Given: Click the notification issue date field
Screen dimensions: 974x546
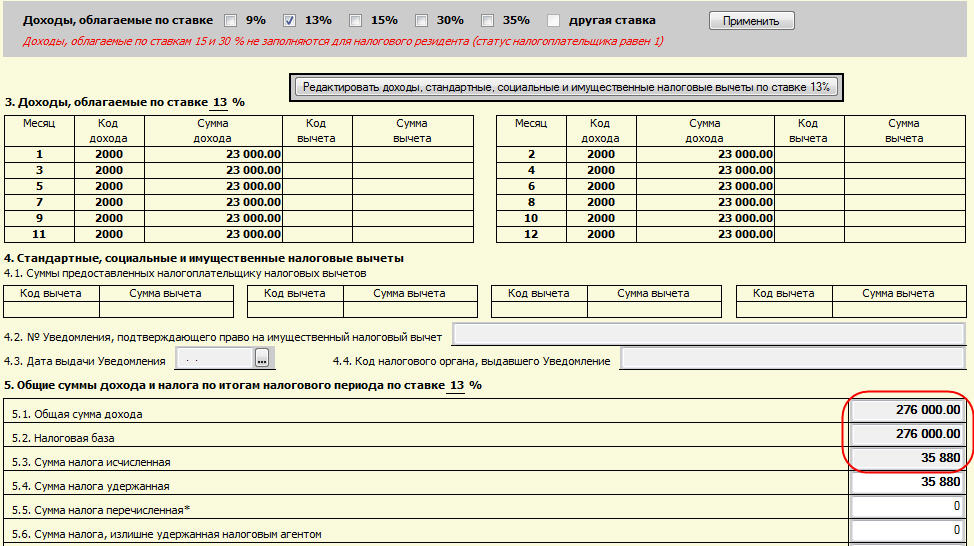Looking at the screenshot, I should [x=214, y=358].
